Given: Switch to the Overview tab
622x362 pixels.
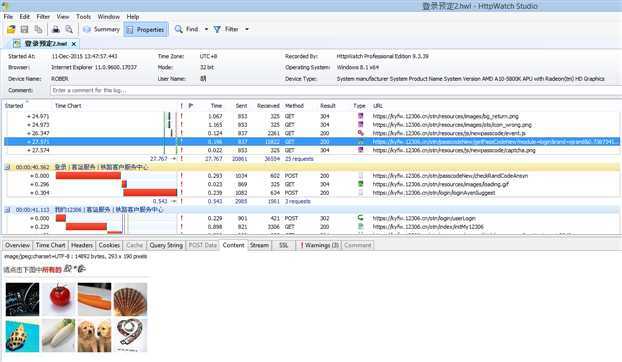Looking at the screenshot, I should (17, 245).
